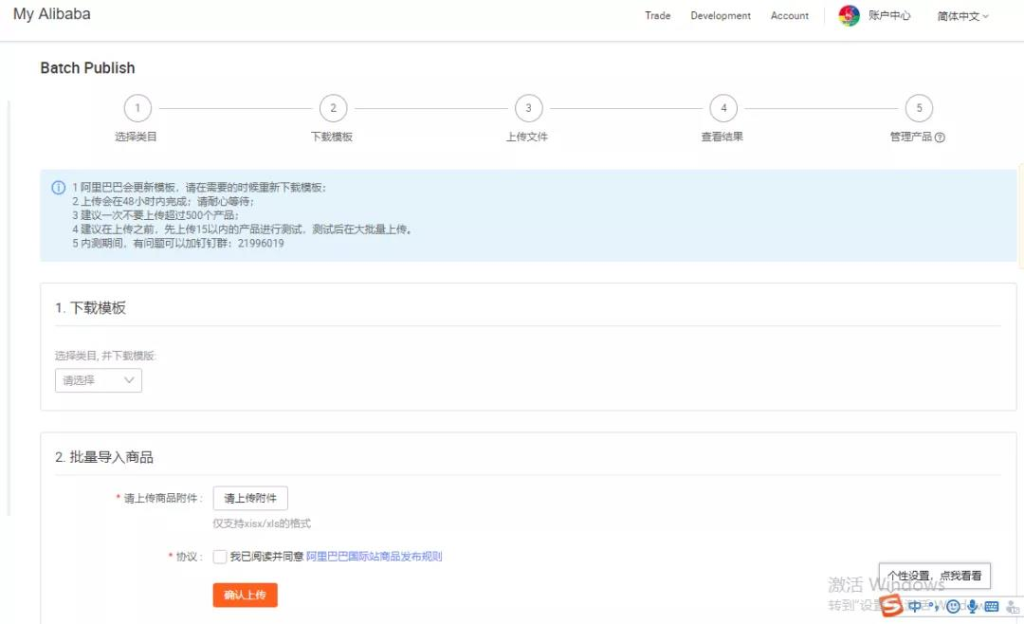Enable the 协议 agreement checkbox

click(219, 557)
